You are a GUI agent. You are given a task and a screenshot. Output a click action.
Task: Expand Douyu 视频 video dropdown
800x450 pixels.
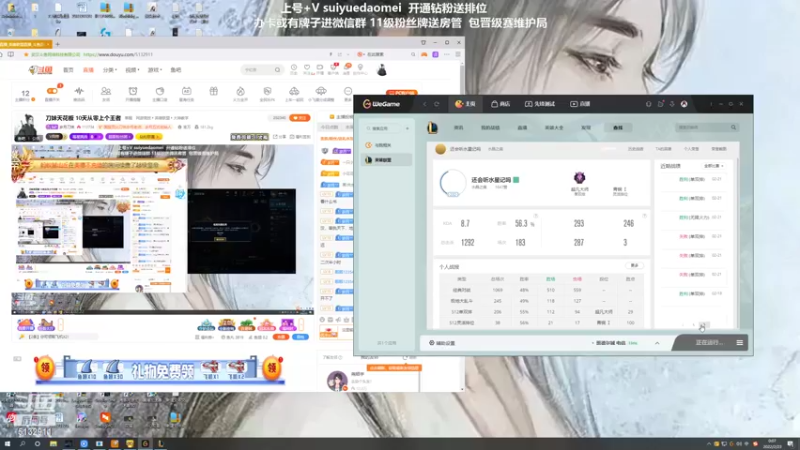132,70
